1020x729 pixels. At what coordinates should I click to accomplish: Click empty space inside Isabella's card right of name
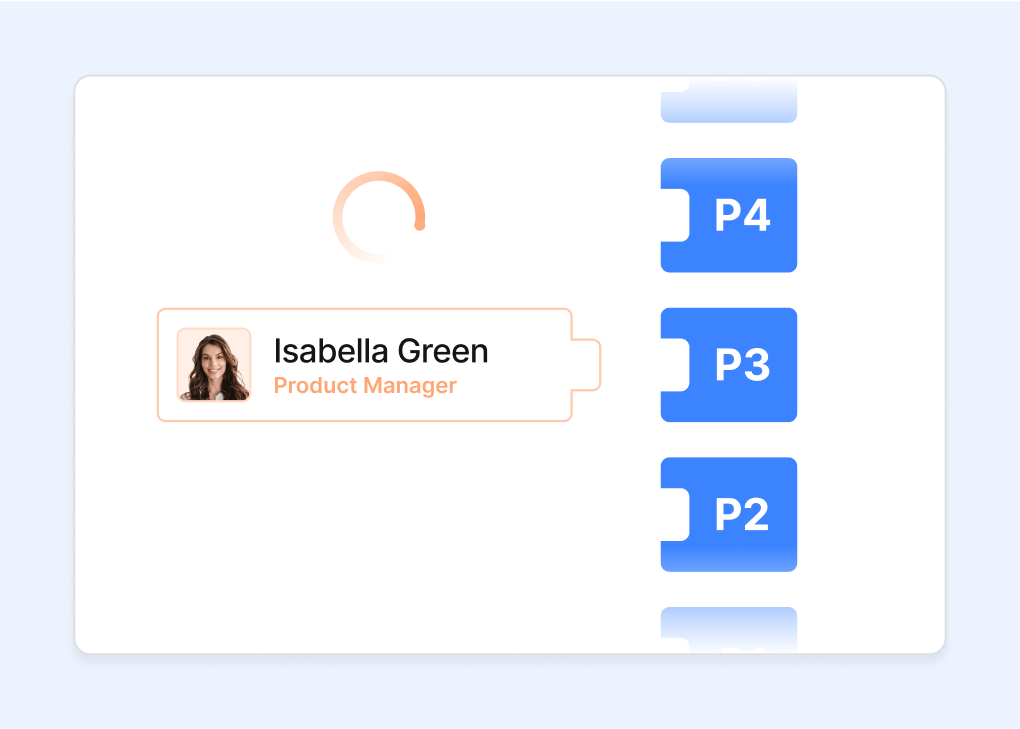530,365
